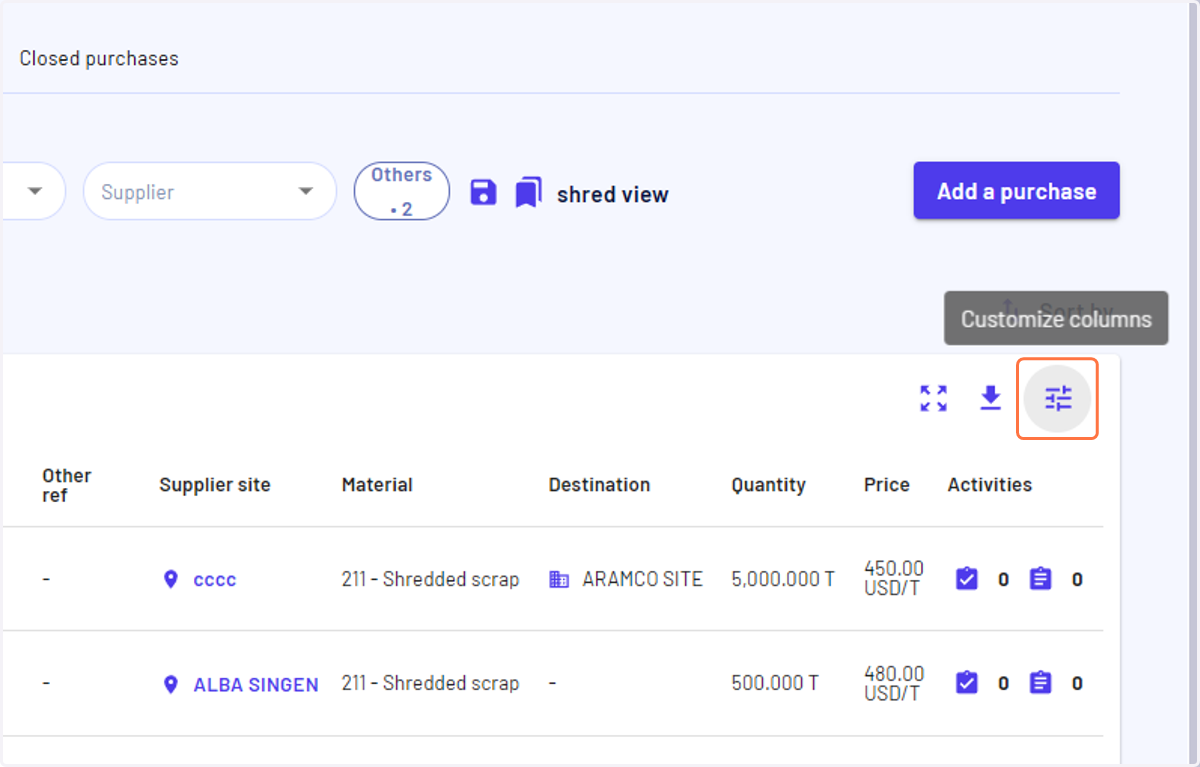1200x767 pixels.
Task: Click the Price column header
Action: 887,485
